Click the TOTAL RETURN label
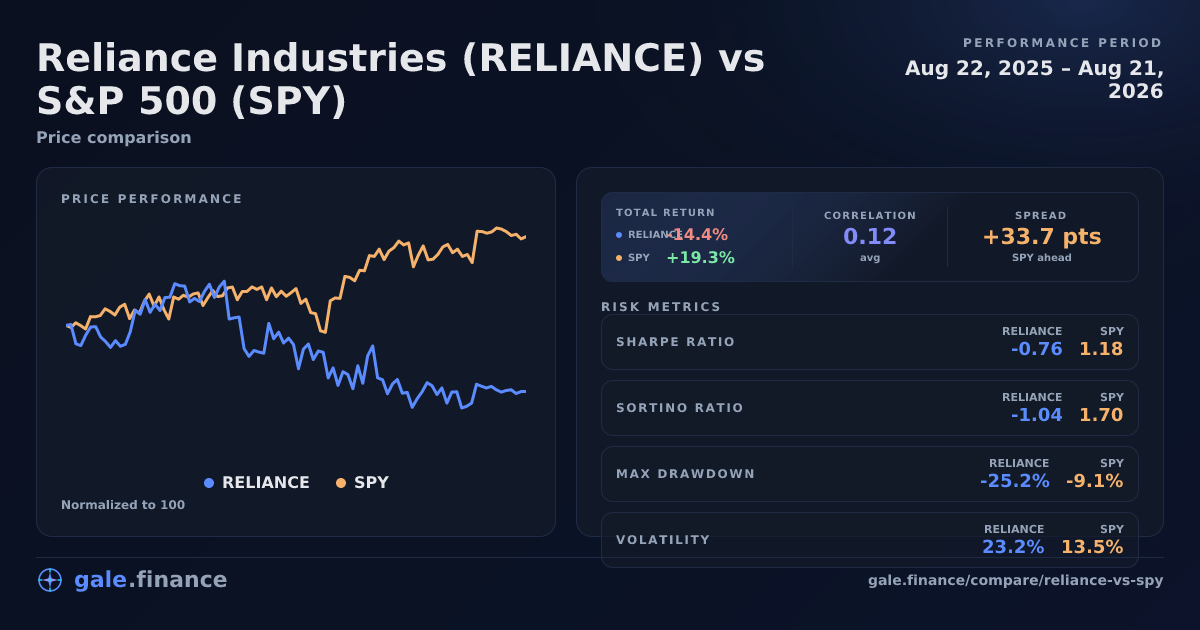 pos(666,213)
